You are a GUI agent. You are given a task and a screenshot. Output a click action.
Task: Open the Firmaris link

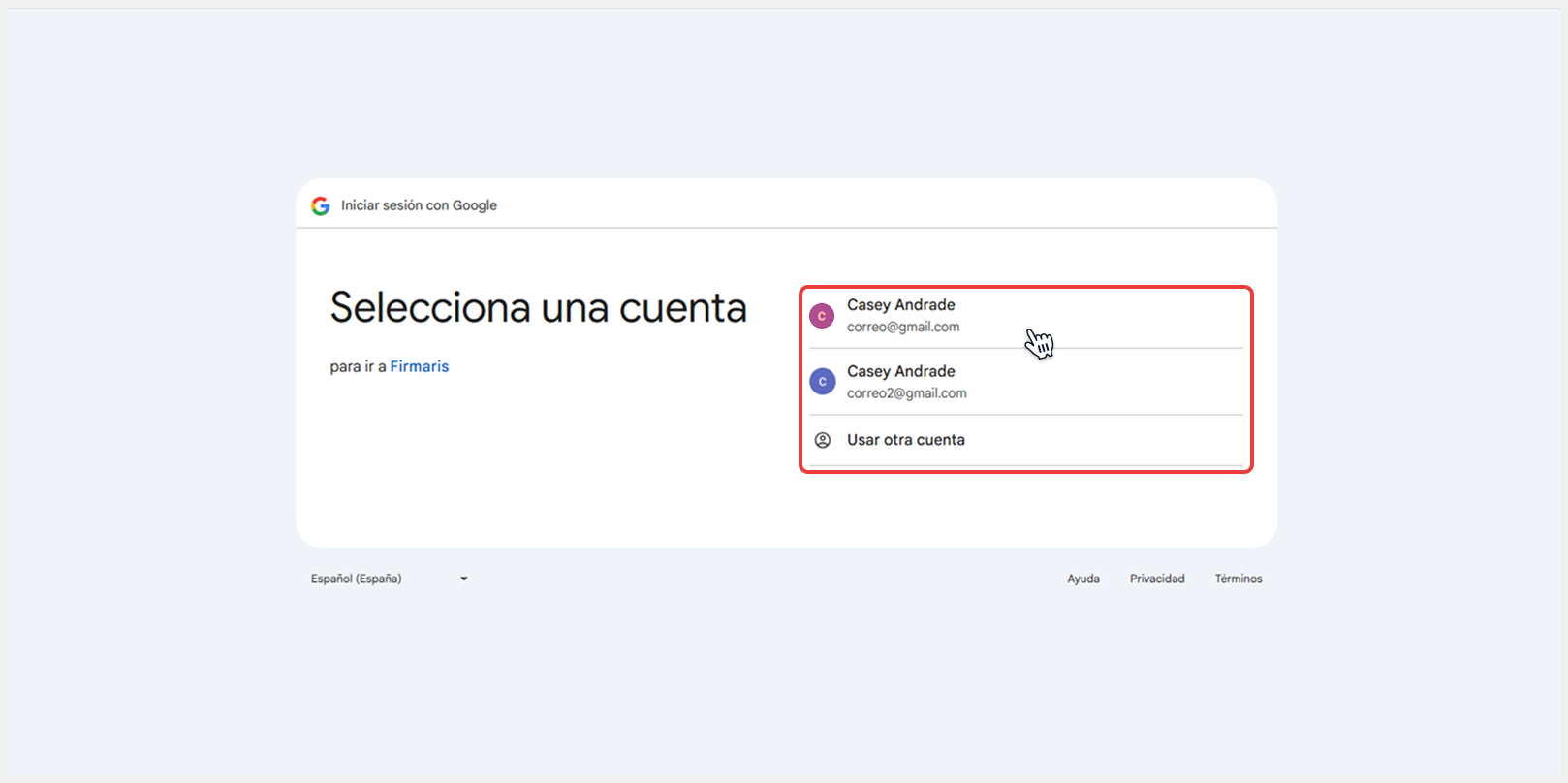coord(419,366)
